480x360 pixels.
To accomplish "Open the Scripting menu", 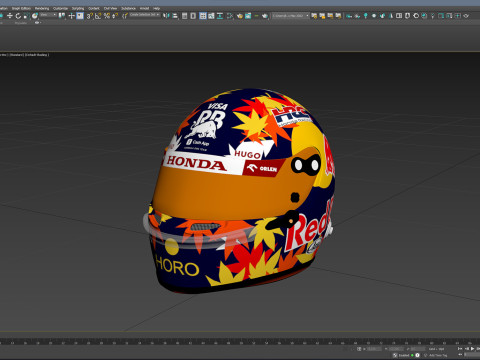I will click(78, 9).
